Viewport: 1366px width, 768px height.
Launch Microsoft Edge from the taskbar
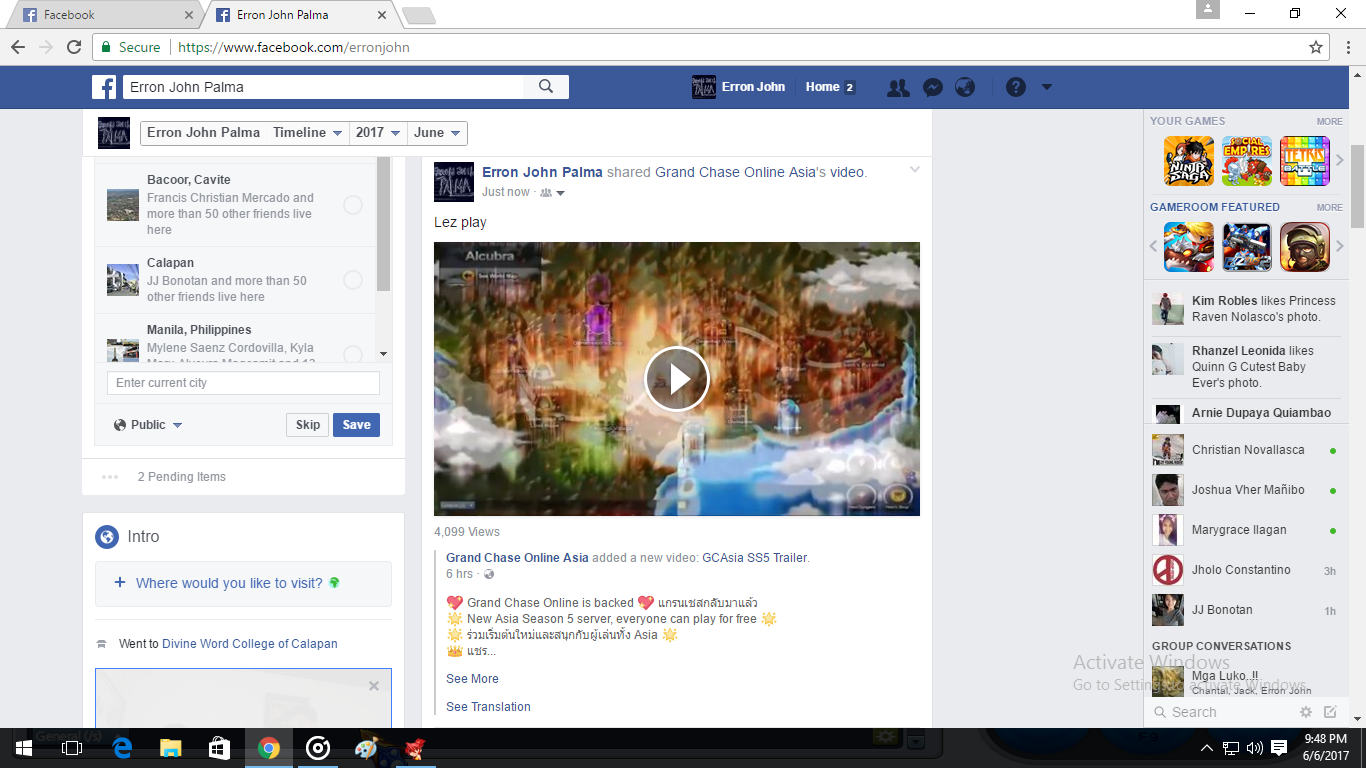tap(122, 748)
